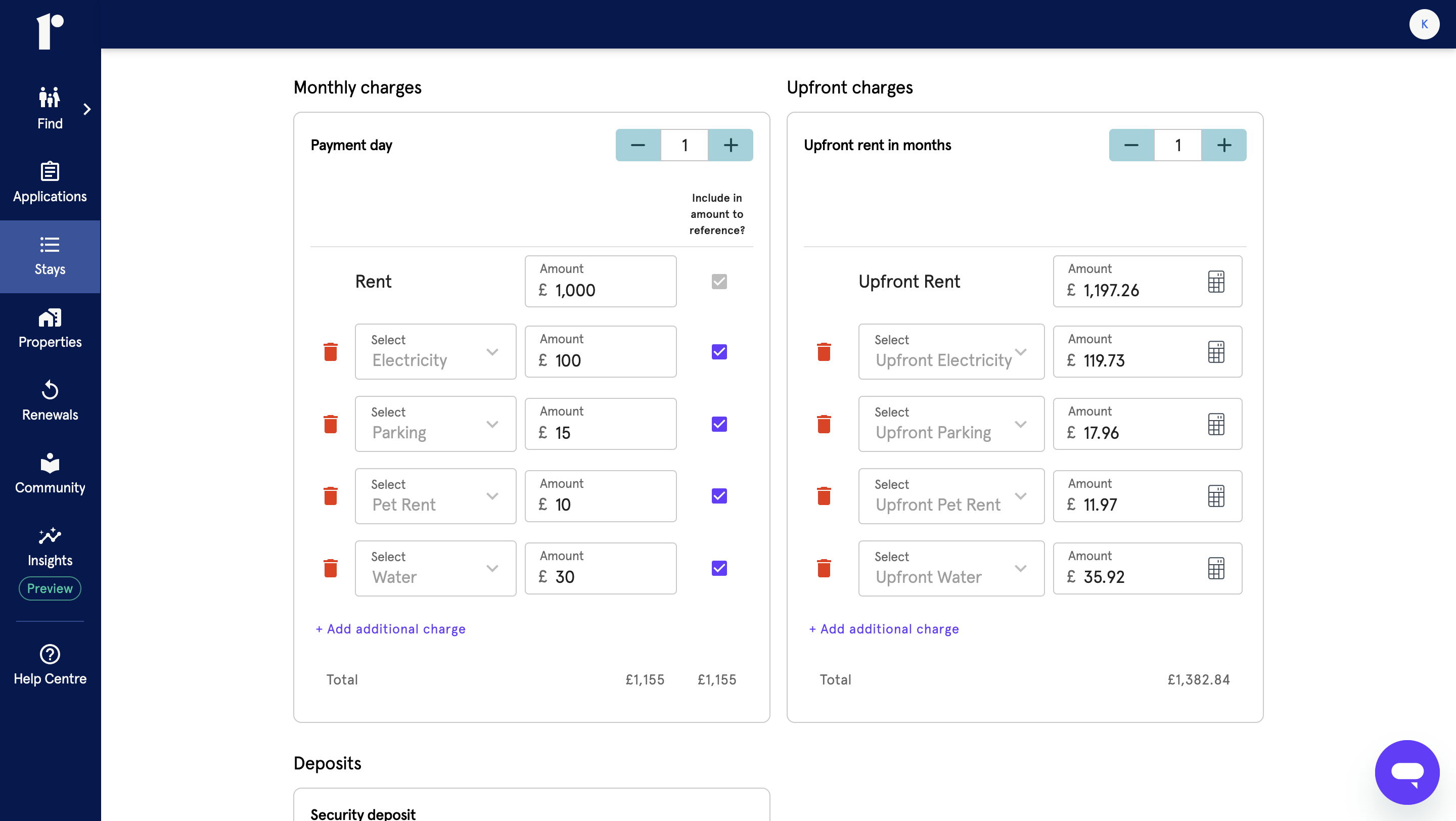Expand the Find menu chevron
The width and height of the screenshot is (1456, 821).
tap(86, 109)
